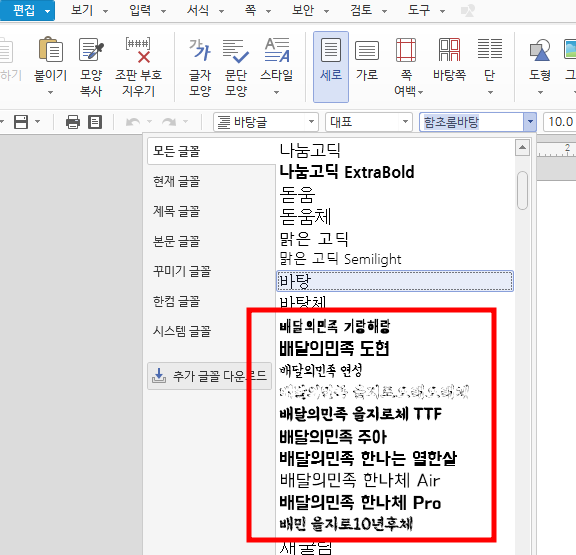Open the 바탕글 style dropdown

(266, 122)
